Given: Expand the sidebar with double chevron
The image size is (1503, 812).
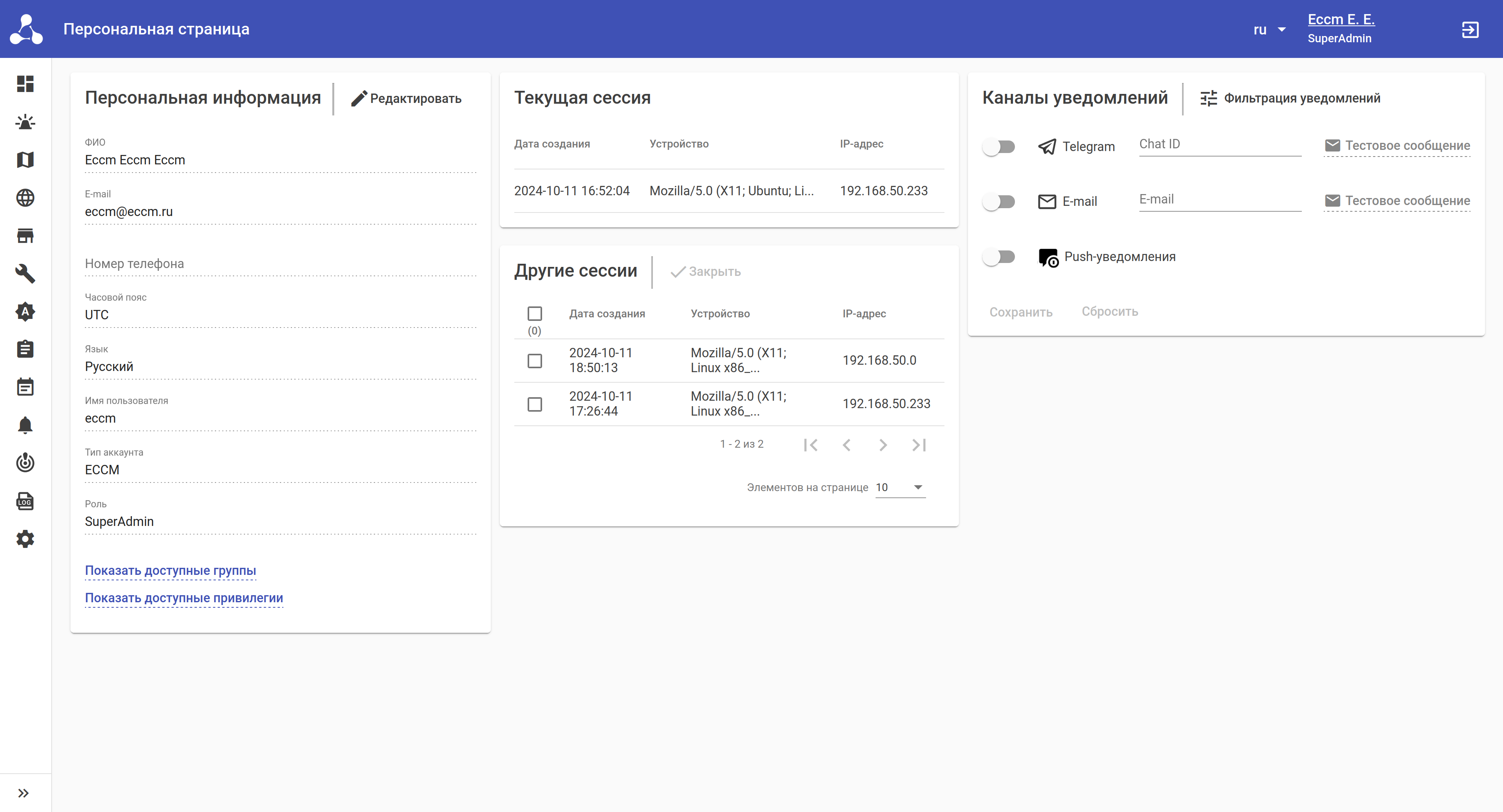Looking at the screenshot, I should point(23,793).
